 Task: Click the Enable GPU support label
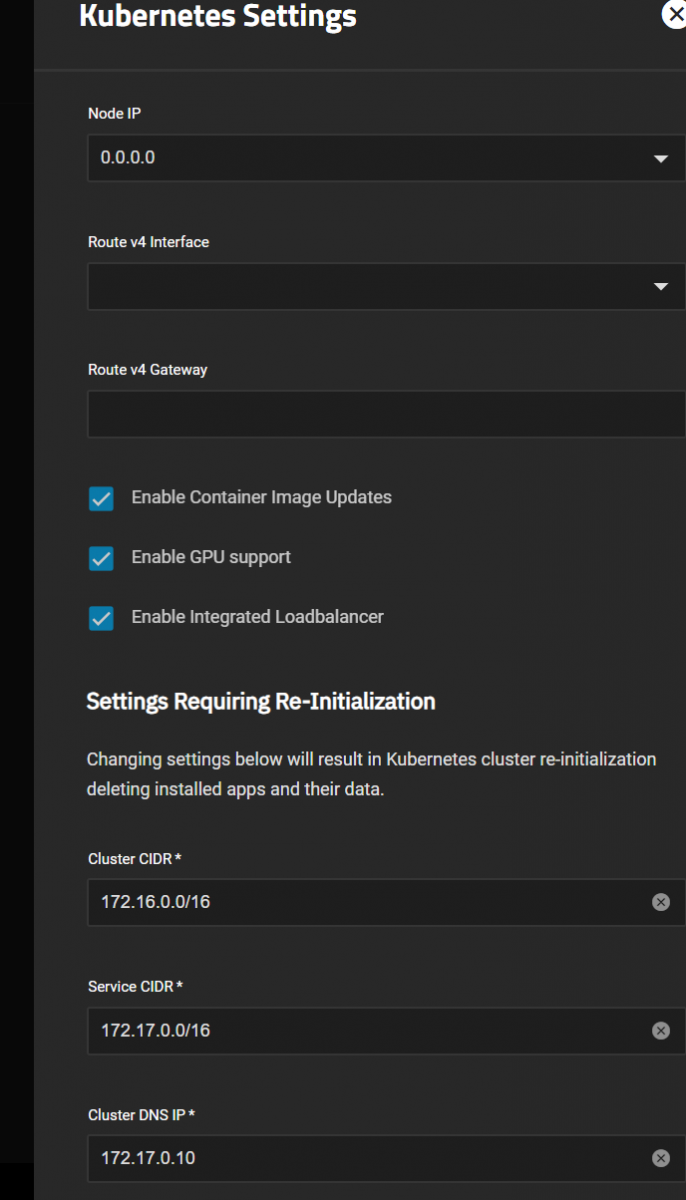pos(211,557)
